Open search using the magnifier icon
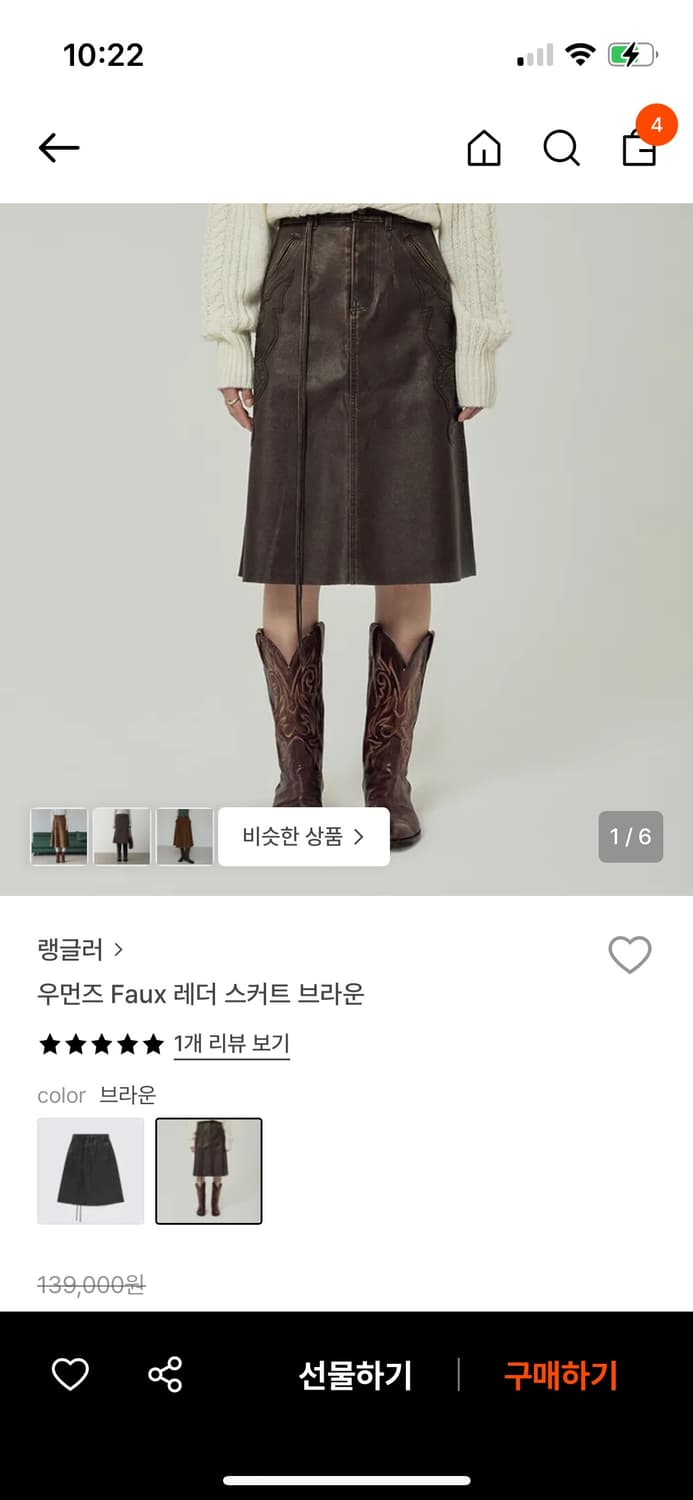 [x=561, y=148]
